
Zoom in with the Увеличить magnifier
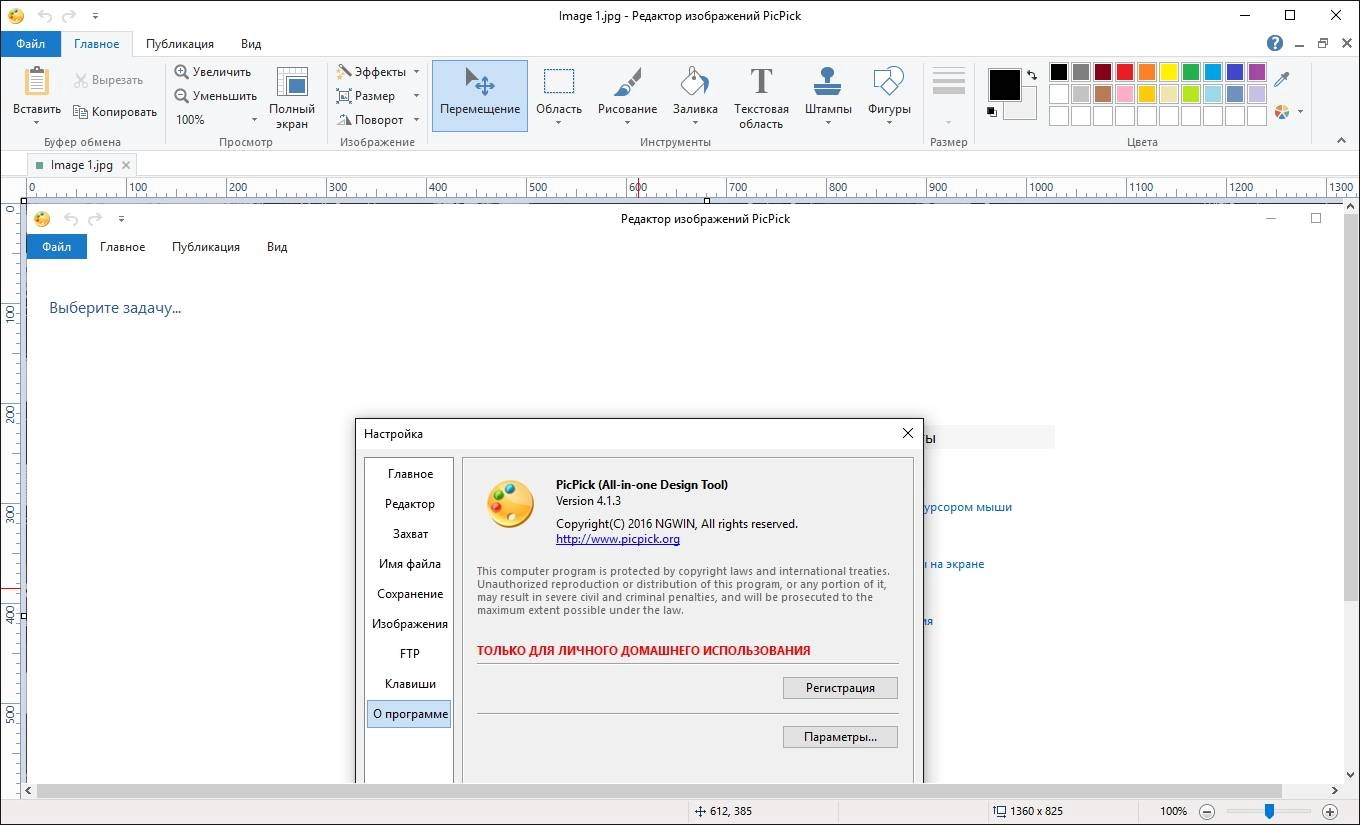click(x=213, y=72)
